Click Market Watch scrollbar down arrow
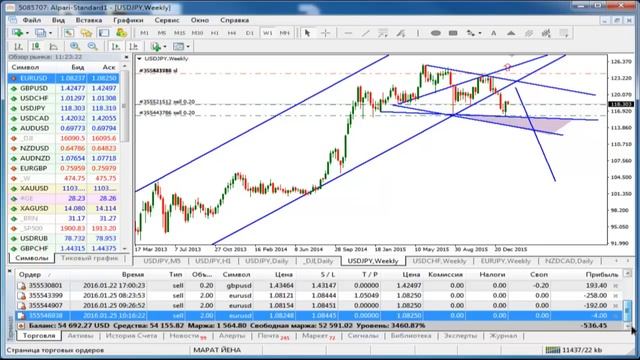 point(125,249)
